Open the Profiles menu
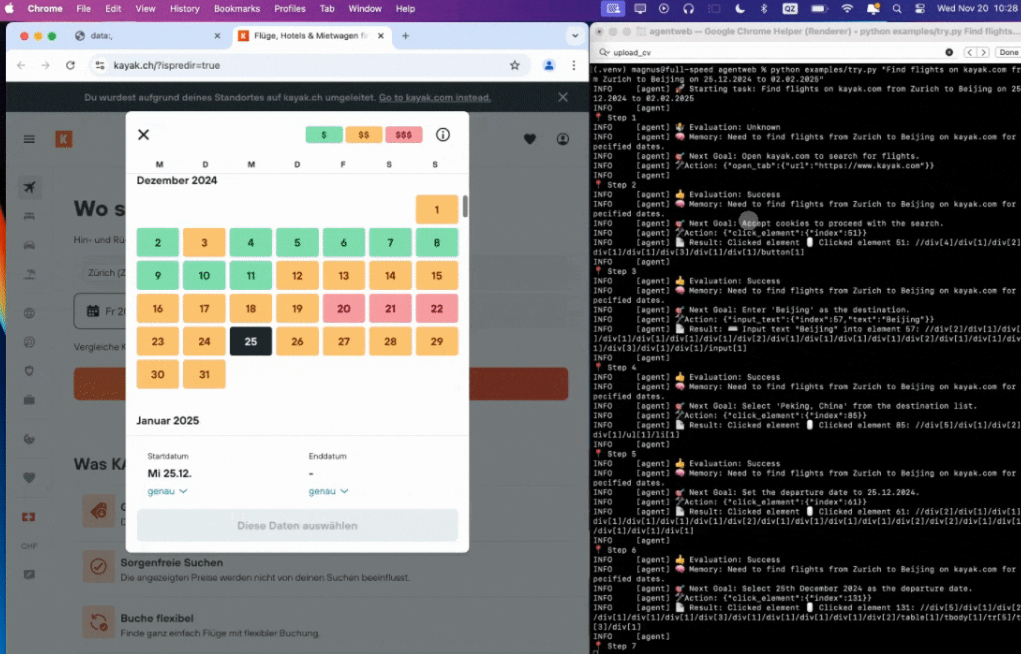 click(290, 8)
